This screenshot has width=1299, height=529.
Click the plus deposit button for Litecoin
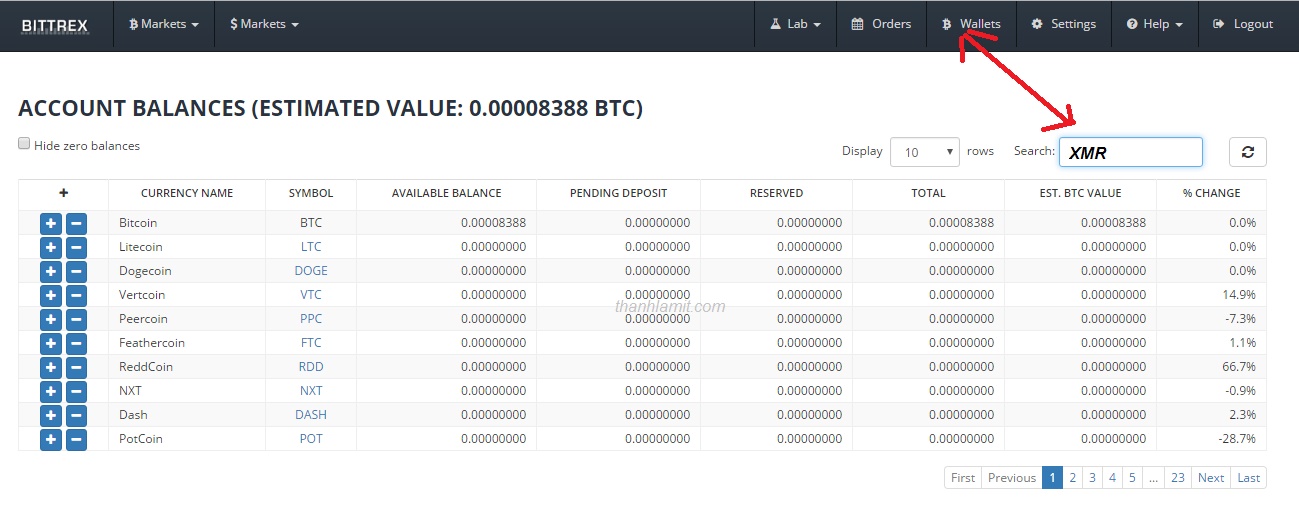click(51, 247)
